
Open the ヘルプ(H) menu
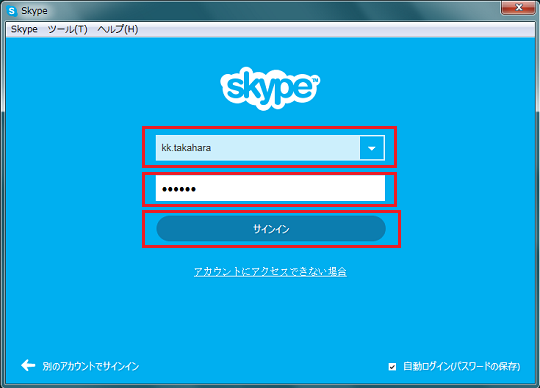point(118,29)
